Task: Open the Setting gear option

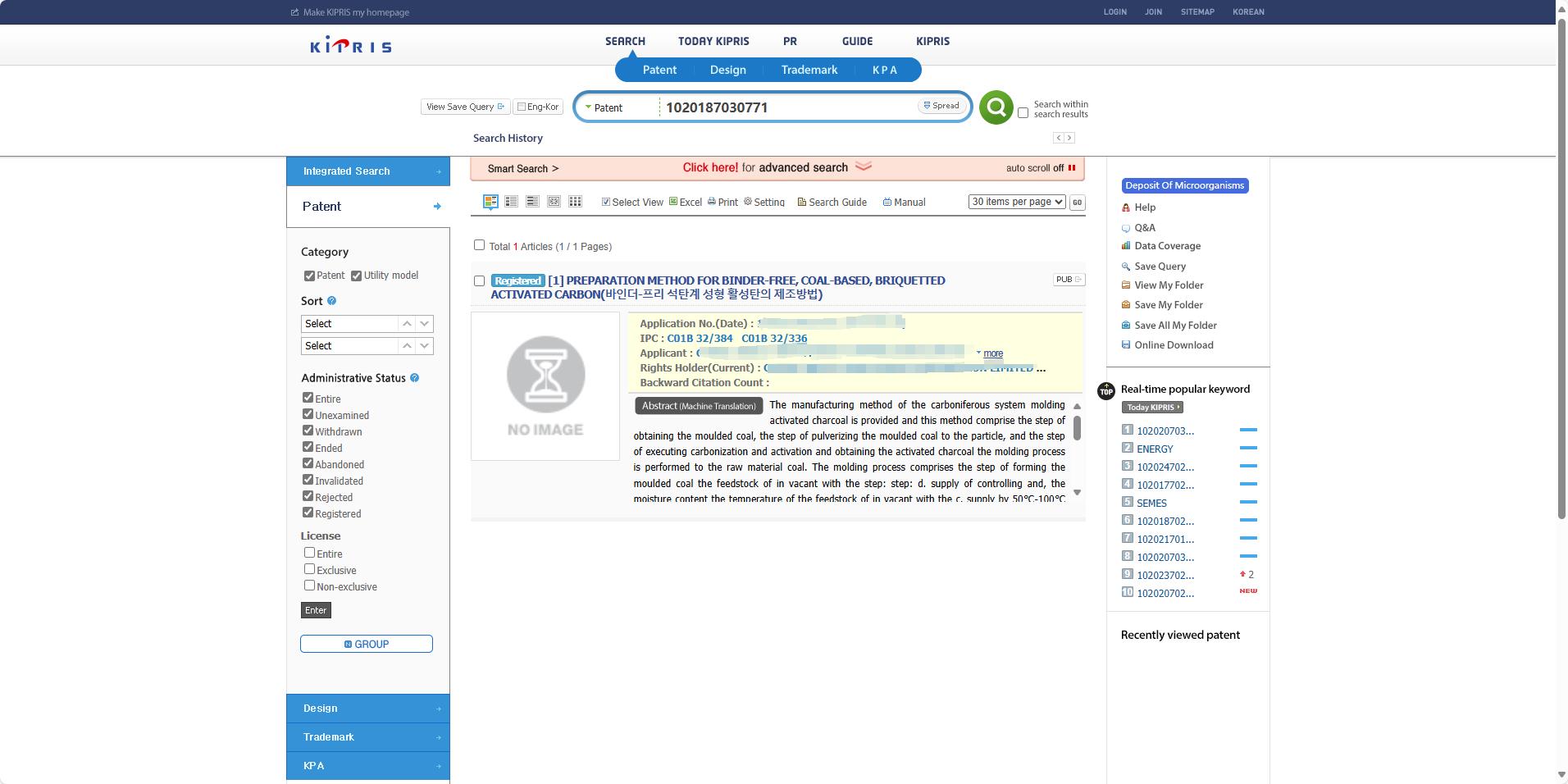Action: (764, 202)
